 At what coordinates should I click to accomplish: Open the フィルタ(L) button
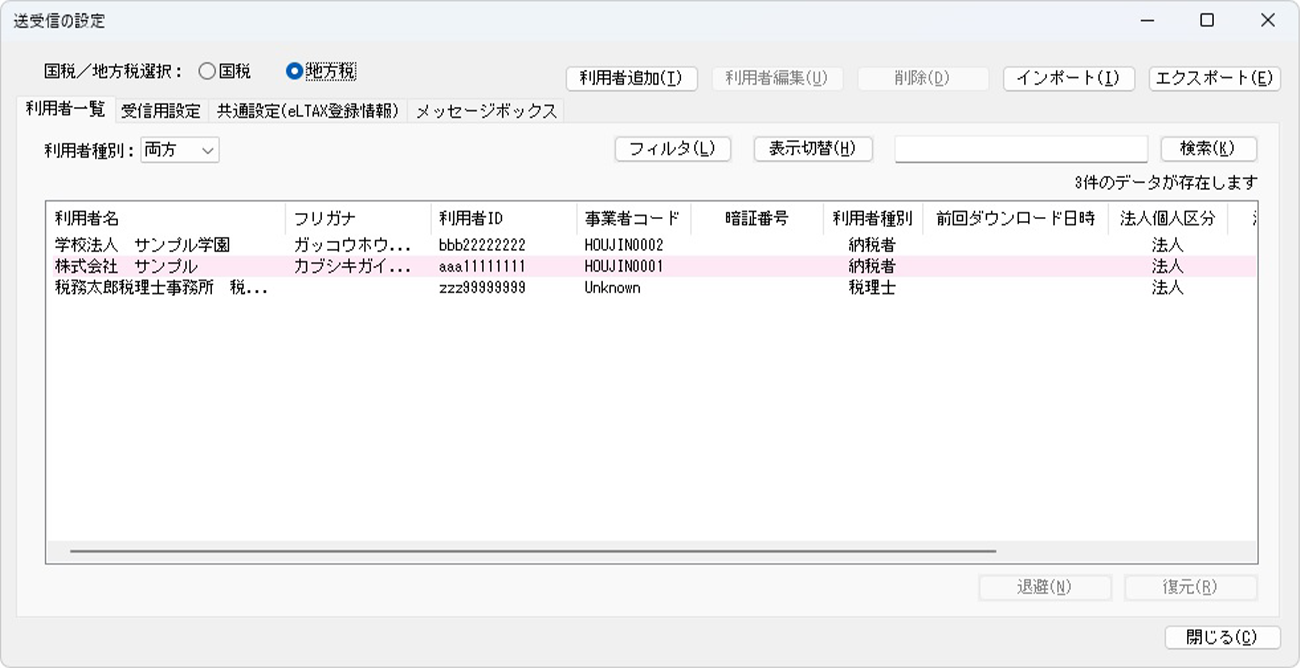coord(672,149)
